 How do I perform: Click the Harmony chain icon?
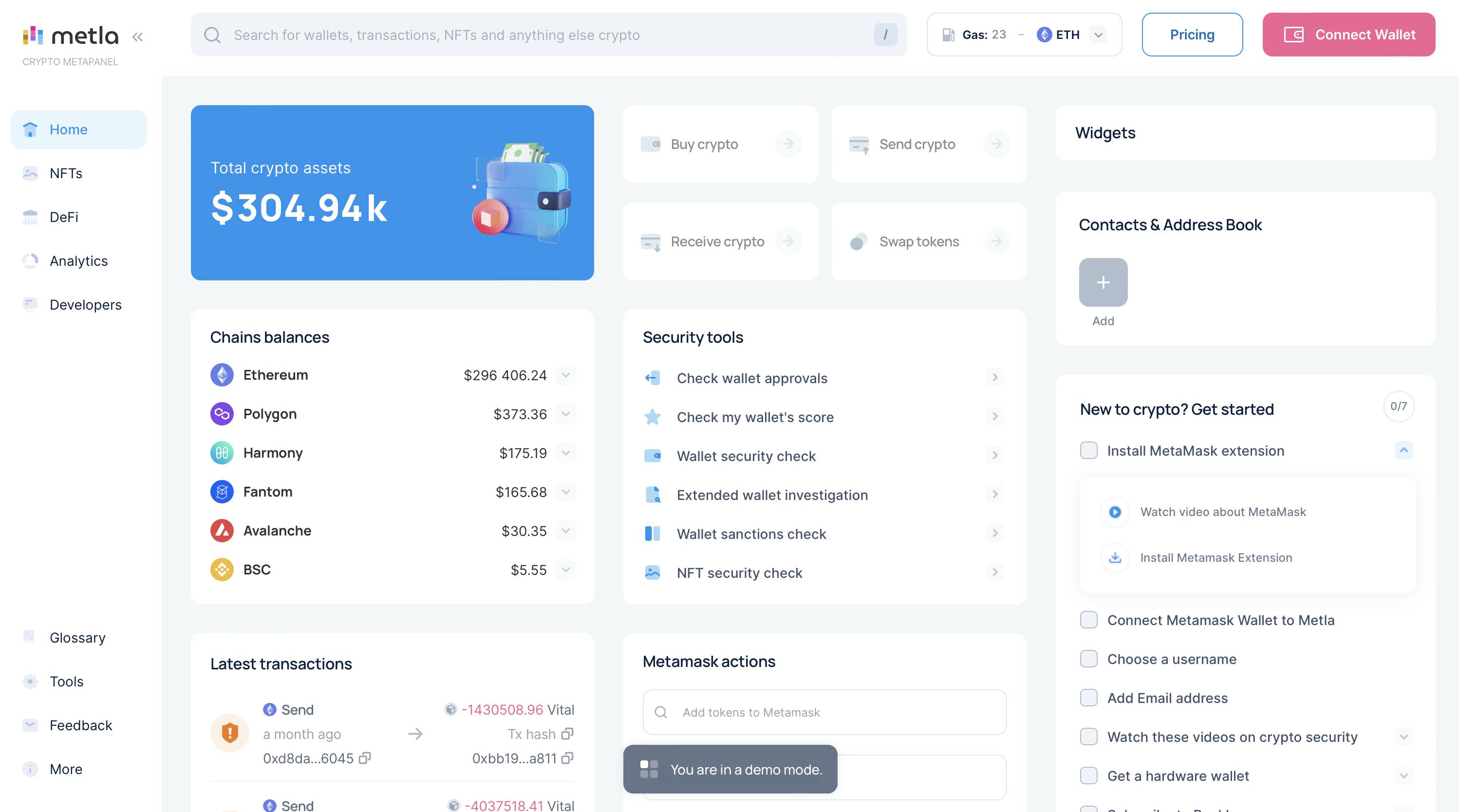coord(222,453)
